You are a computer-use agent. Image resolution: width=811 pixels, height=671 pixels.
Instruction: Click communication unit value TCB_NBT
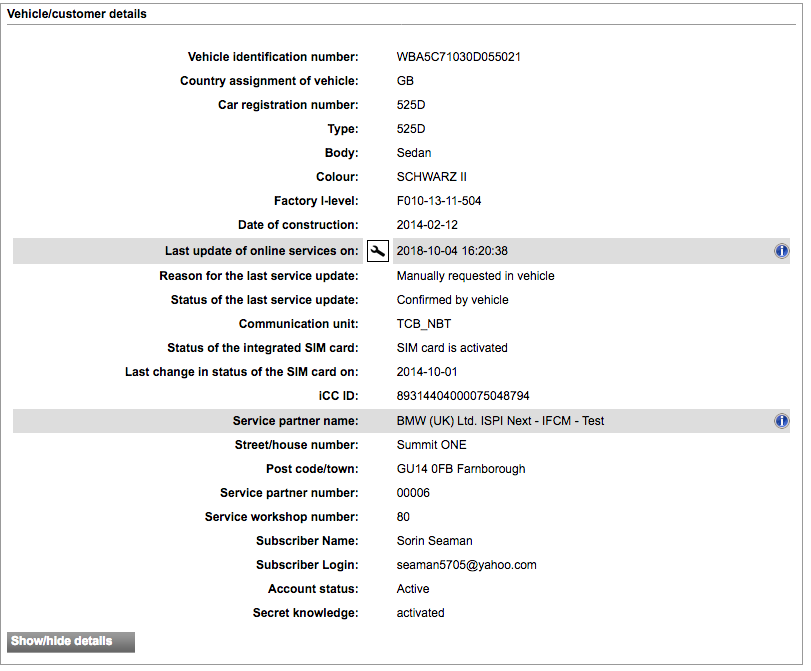[x=424, y=324]
